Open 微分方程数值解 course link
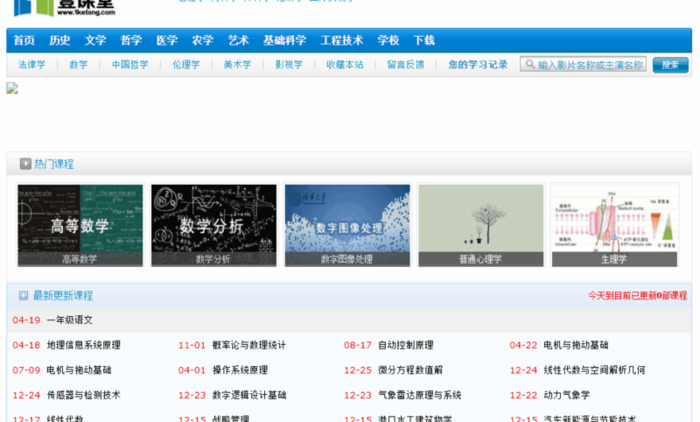This screenshot has height=422, width=700. tap(410, 370)
